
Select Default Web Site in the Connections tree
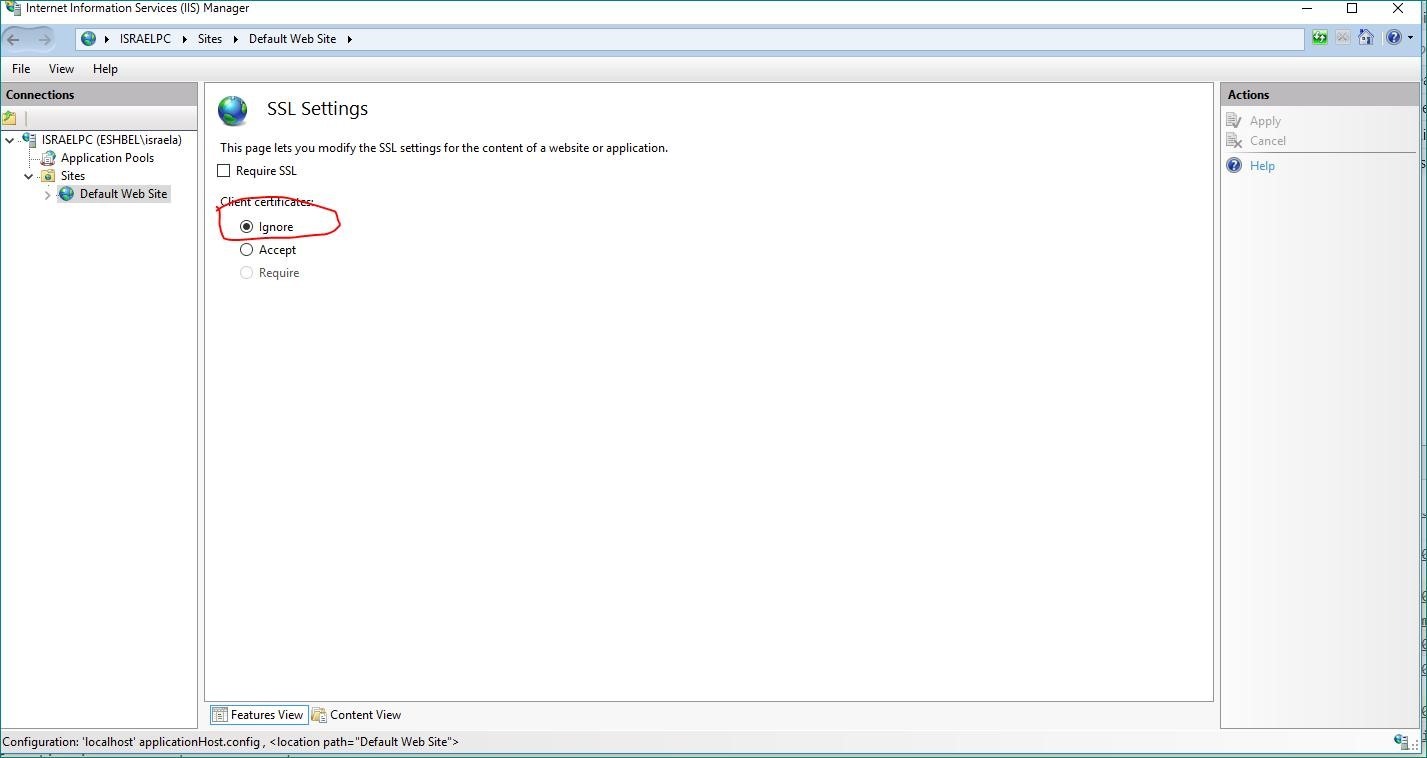tap(124, 193)
